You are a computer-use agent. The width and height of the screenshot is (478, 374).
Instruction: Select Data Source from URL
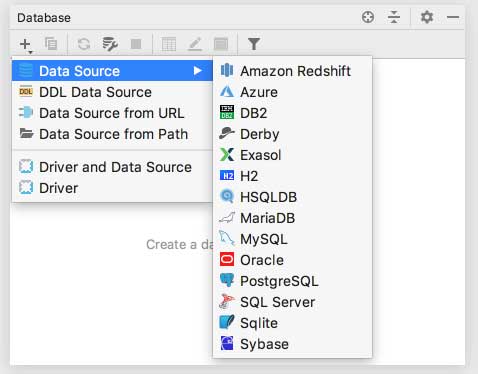pyautogui.click(x=112, y=113)
